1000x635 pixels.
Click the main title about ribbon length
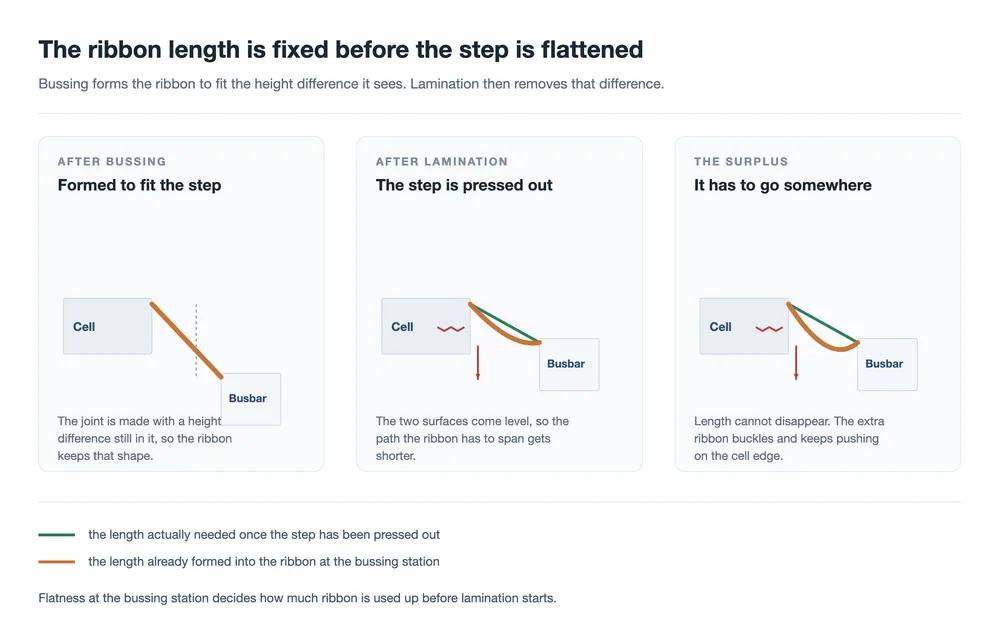[341, 50]
